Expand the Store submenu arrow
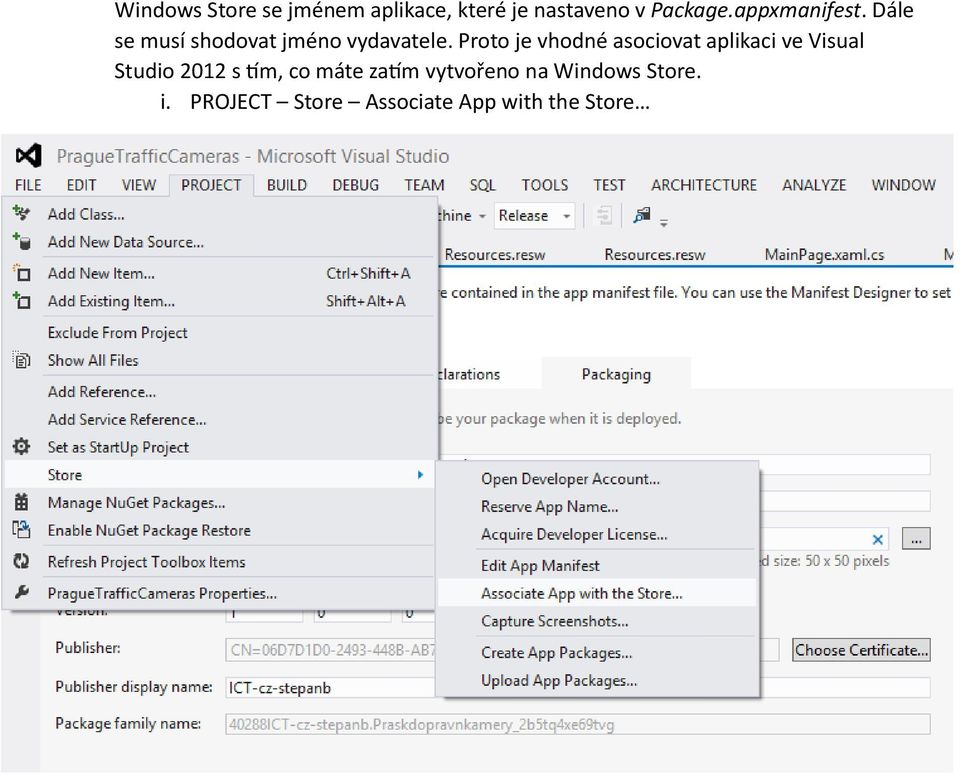This screenshot has height=774, width=960. (420, 475)
